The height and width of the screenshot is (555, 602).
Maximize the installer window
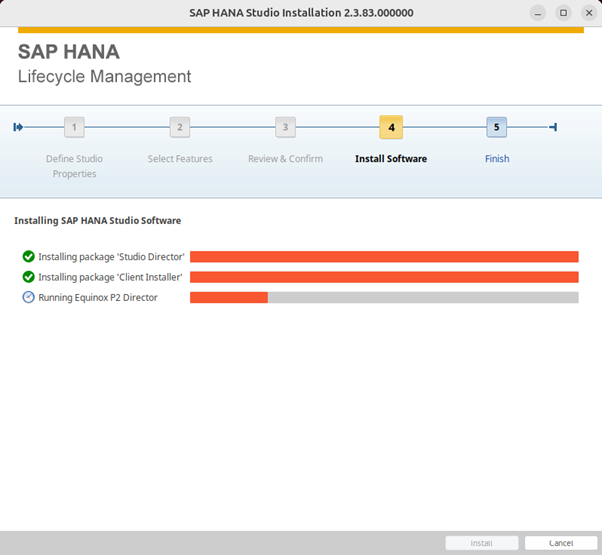[x=563, y=13]
